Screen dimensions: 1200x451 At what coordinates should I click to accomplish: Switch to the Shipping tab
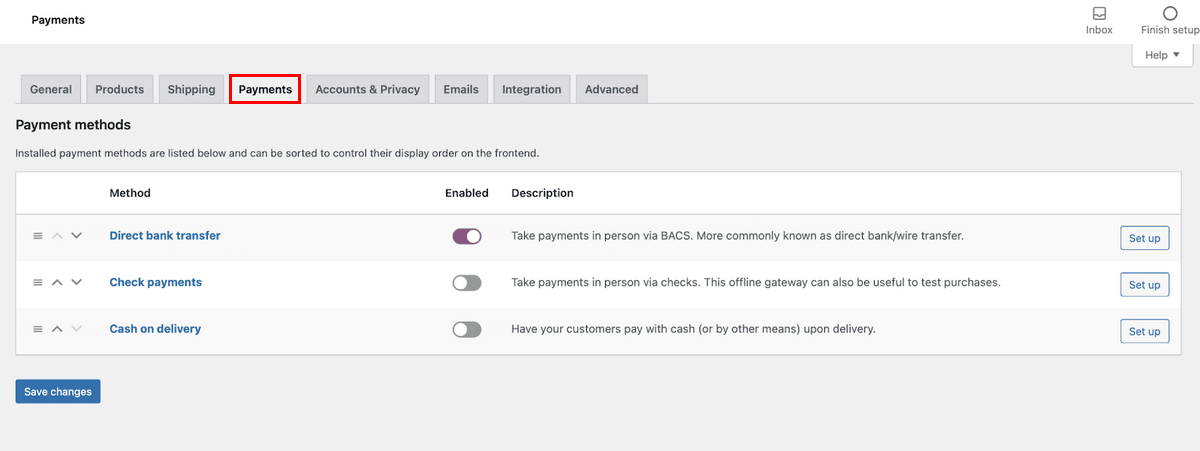coord(191,89)
